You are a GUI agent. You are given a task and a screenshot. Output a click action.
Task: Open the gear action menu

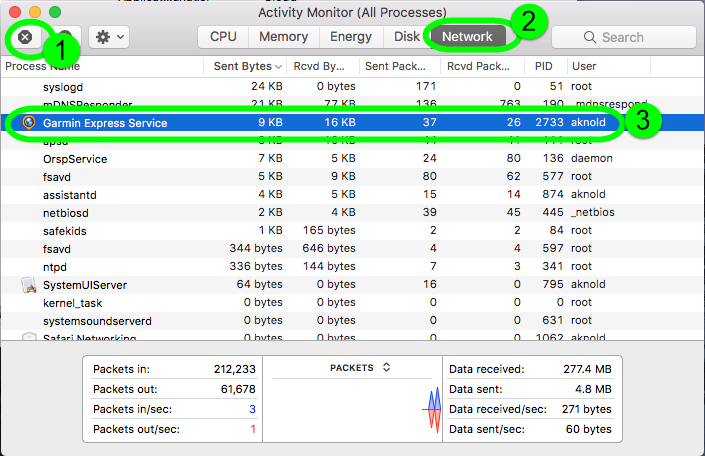coord(108,37)
